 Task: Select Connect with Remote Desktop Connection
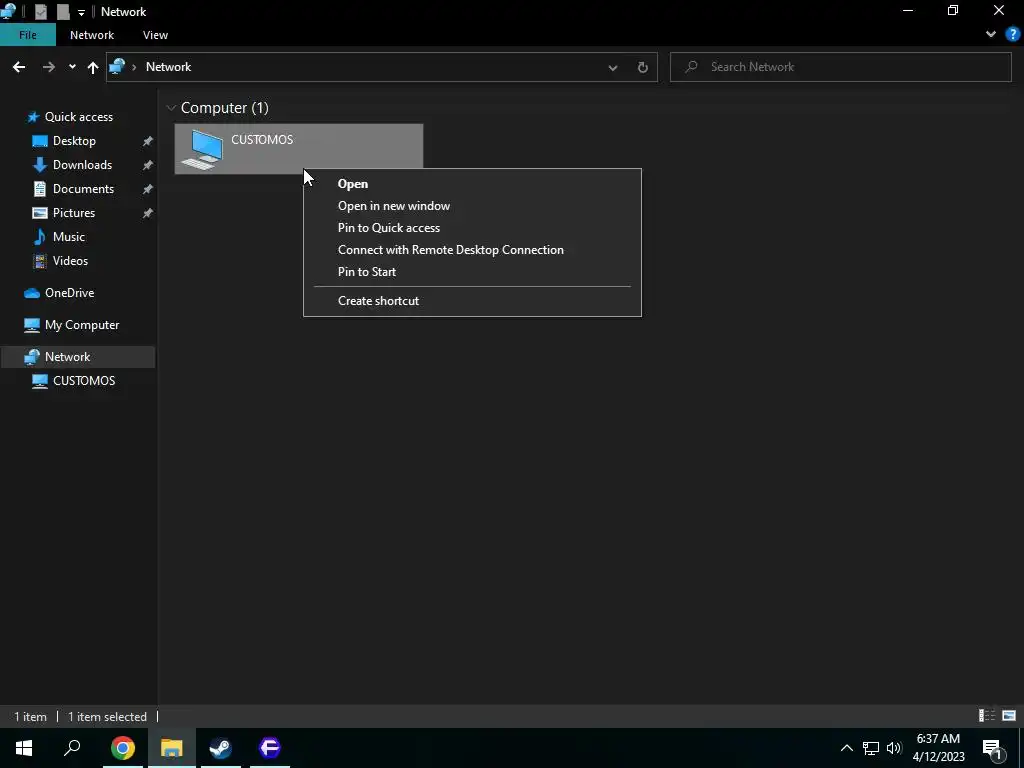[472, 250]
